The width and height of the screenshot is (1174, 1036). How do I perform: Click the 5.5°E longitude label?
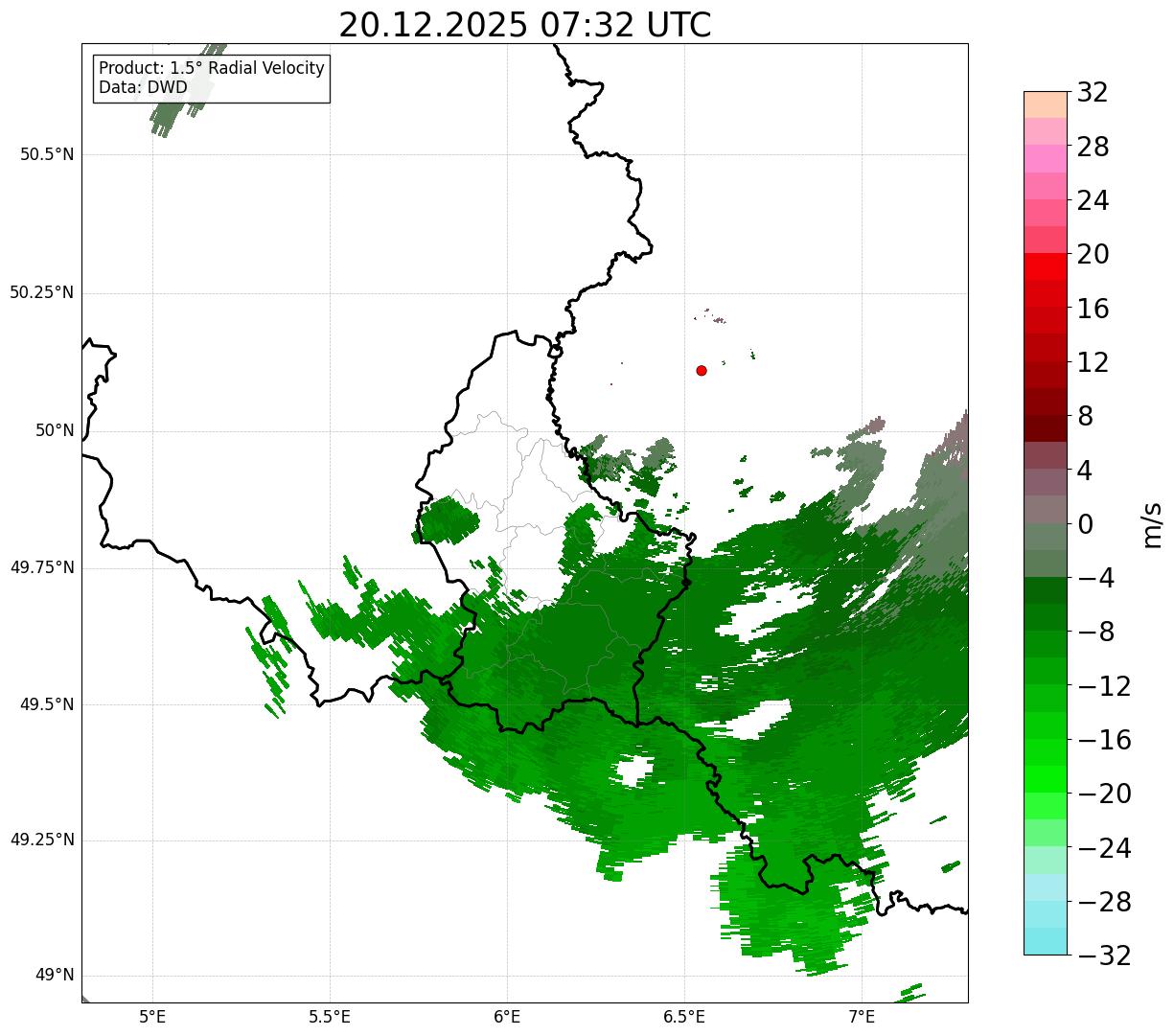click(330, 1016)
